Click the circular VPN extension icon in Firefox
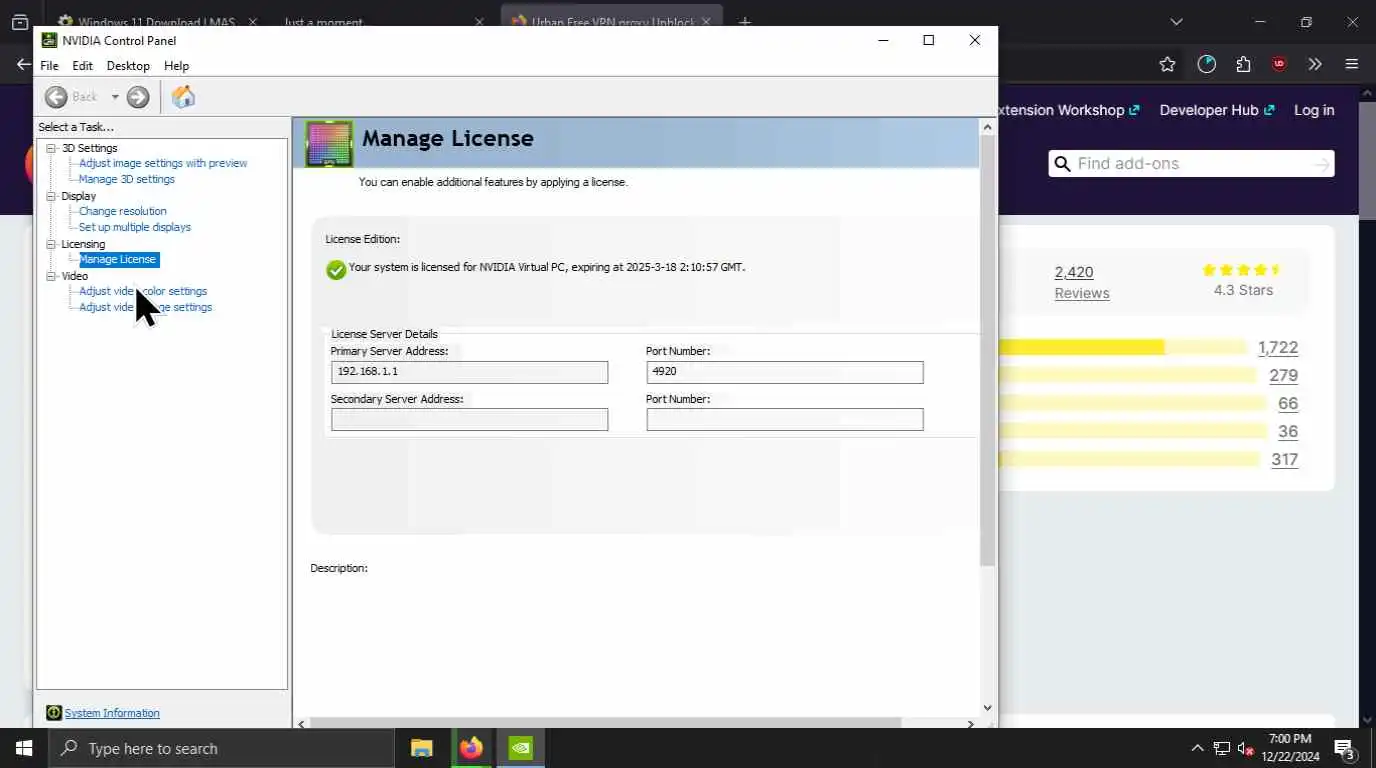Screen dimensions: 1376x768 pos(1207,64)
